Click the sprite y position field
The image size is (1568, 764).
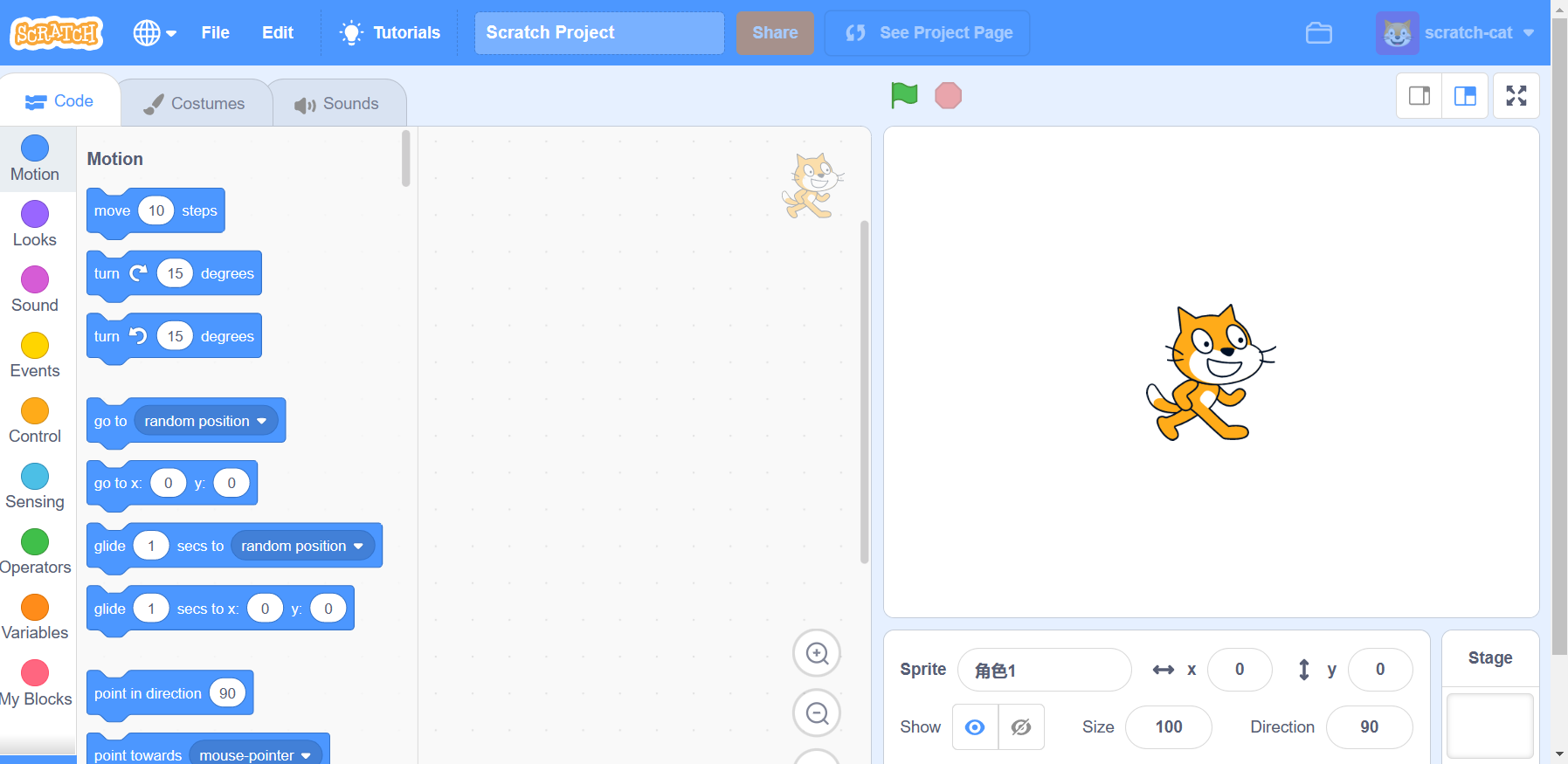[1380, 670]
